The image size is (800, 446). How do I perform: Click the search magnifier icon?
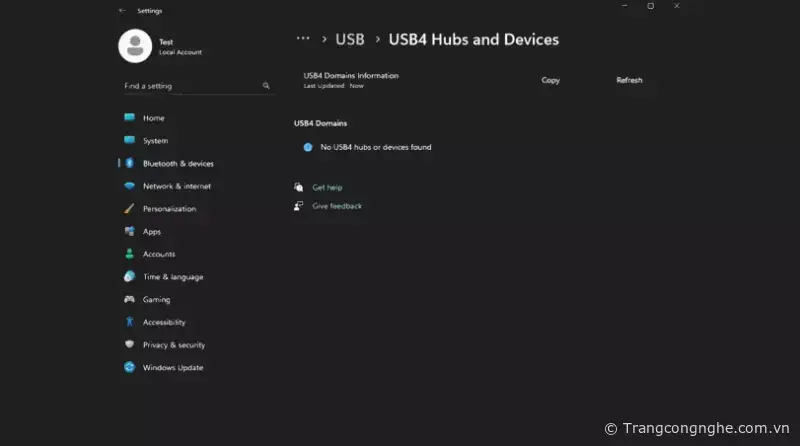tap(266, 86)
